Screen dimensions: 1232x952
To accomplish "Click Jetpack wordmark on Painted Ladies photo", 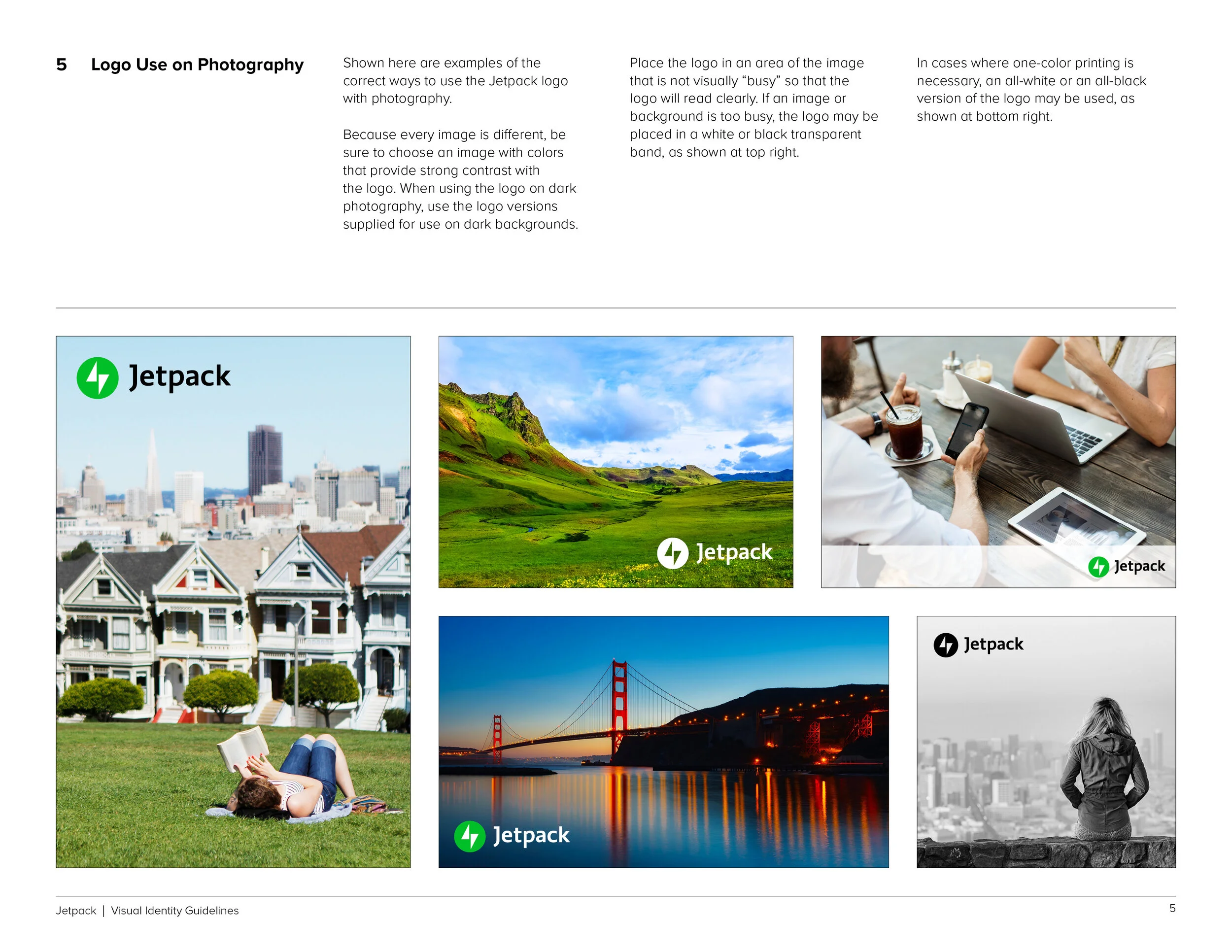I will (179, 377).
